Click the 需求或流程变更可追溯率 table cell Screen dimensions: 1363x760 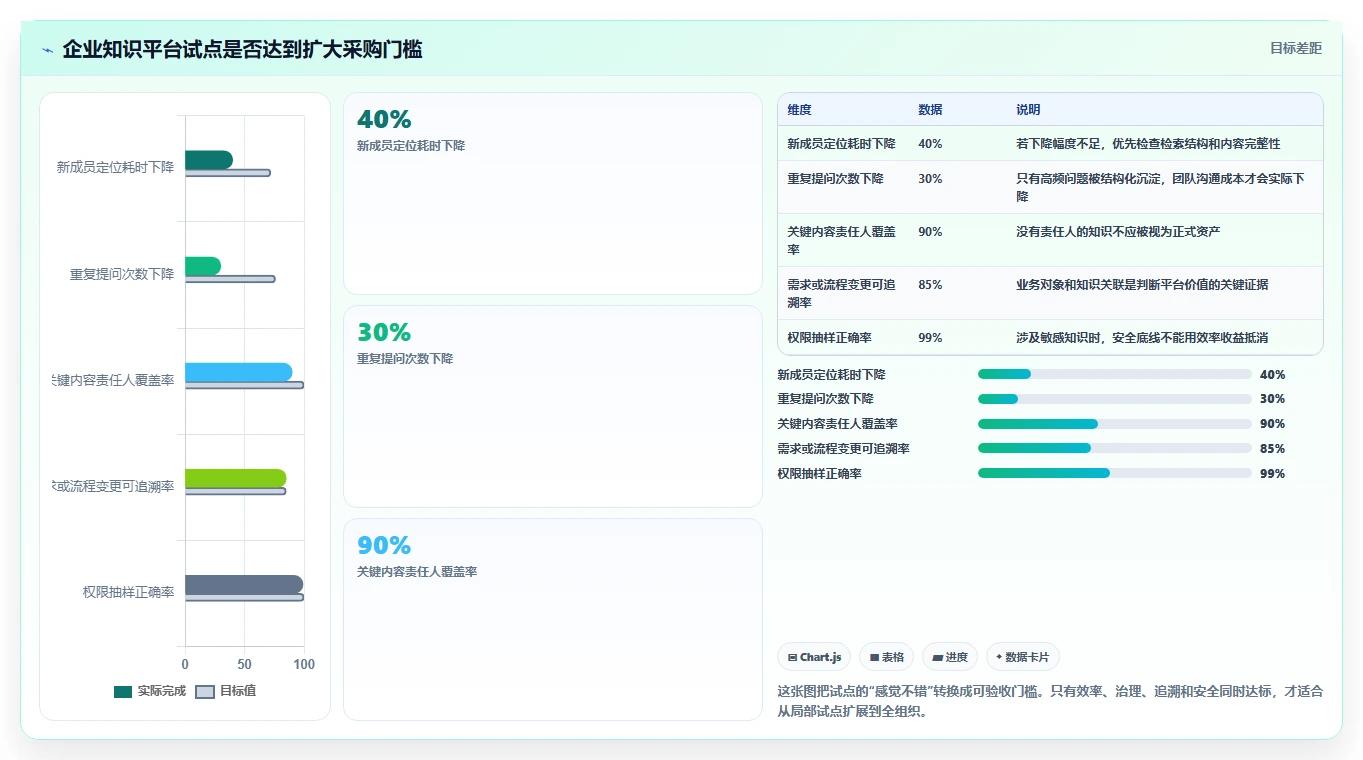pos(841,293)
